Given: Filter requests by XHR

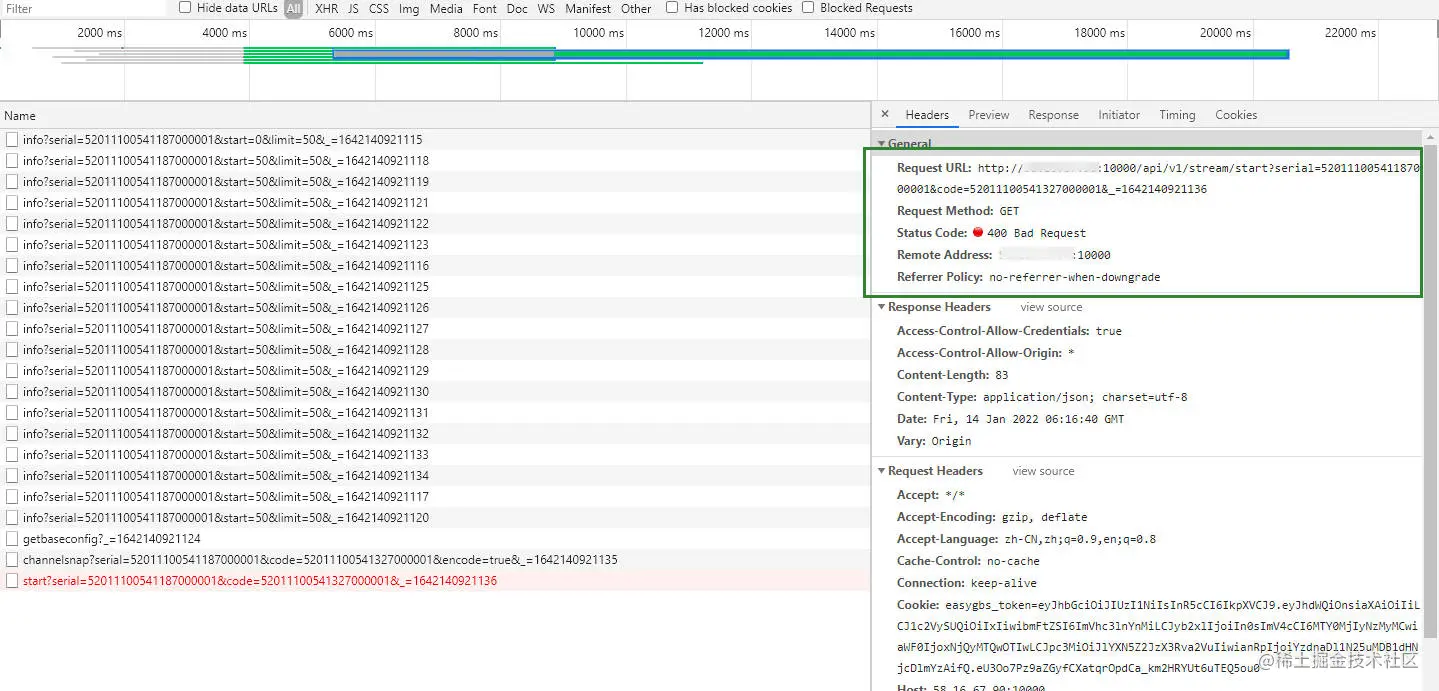Looking at the screenshot, I should (x=326, y=8).
